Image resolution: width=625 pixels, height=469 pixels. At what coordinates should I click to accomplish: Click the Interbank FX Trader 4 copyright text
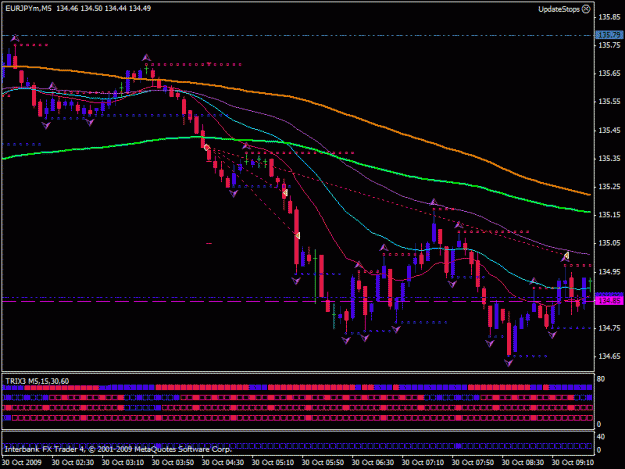click(118, 449)
